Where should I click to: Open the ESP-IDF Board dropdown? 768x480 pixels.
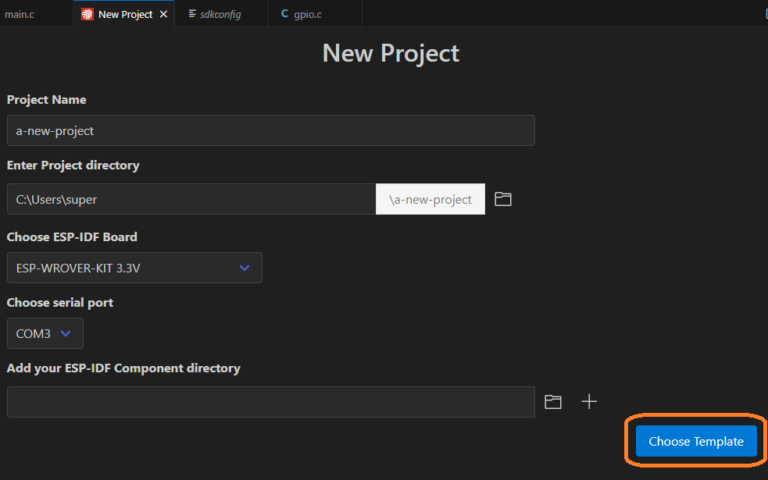tap(135, 268)
